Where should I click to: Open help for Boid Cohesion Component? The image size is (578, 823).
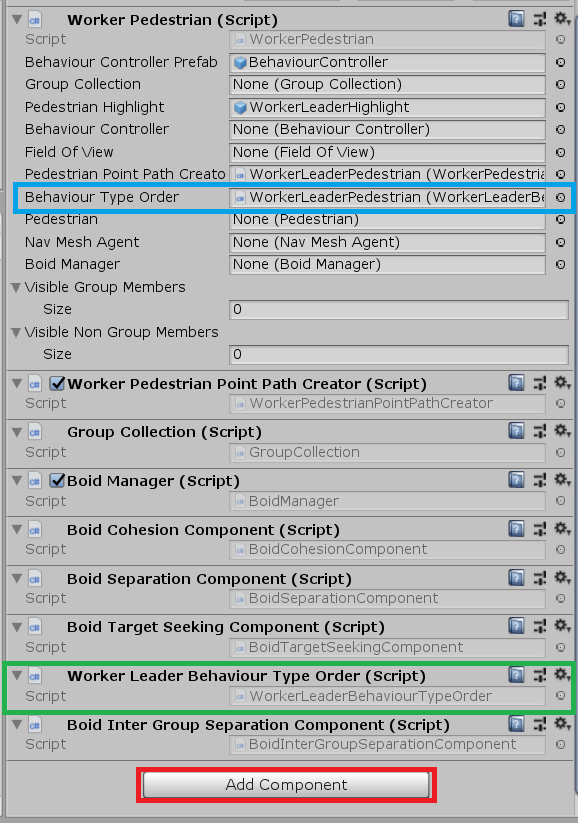pos(516,529)
